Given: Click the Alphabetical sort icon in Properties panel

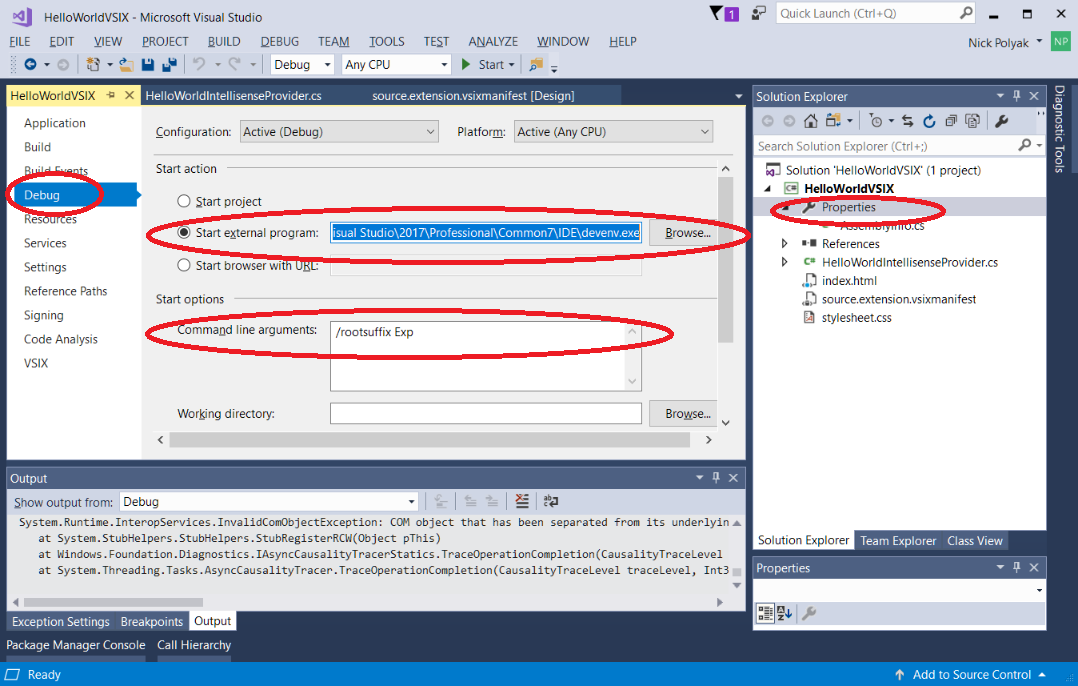Looking at the screenshot, I should (x=784, y=612).
